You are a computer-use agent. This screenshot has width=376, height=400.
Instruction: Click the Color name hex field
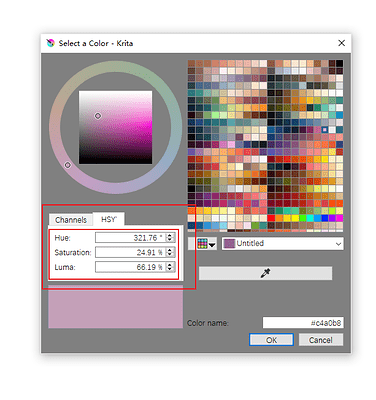coord(303,323)
